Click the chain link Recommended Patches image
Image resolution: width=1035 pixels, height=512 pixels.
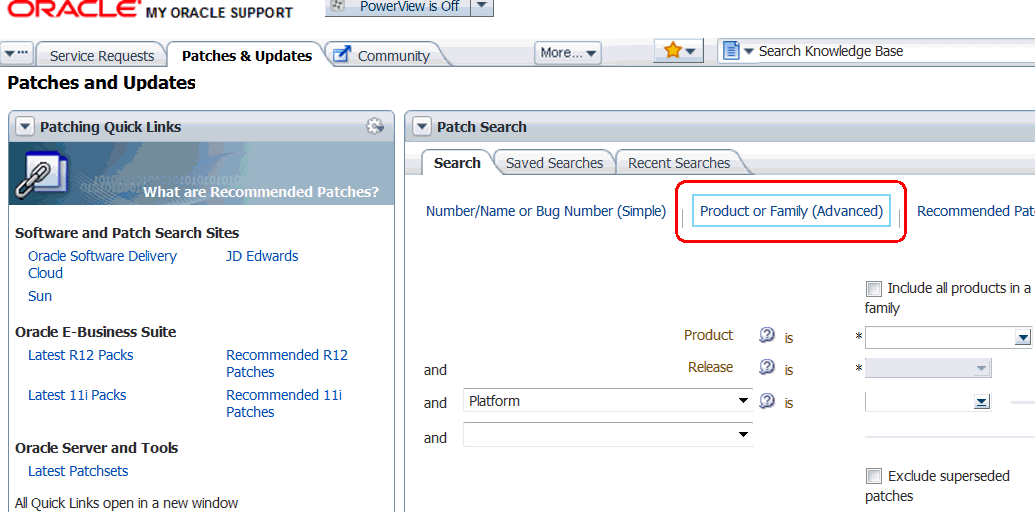(x=41, y=173)
